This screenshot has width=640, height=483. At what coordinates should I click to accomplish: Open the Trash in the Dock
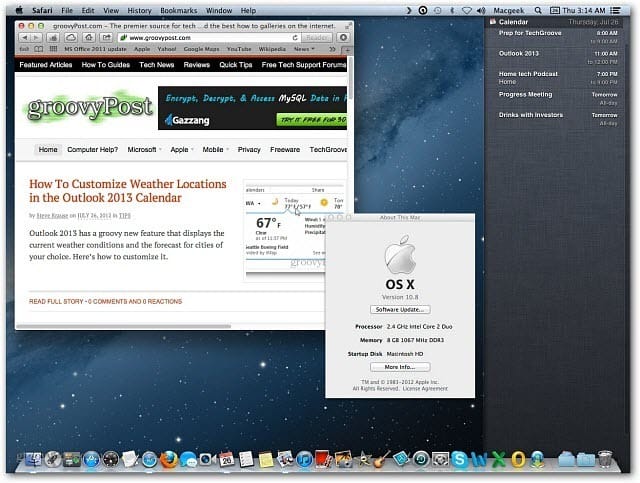(605, 460)
